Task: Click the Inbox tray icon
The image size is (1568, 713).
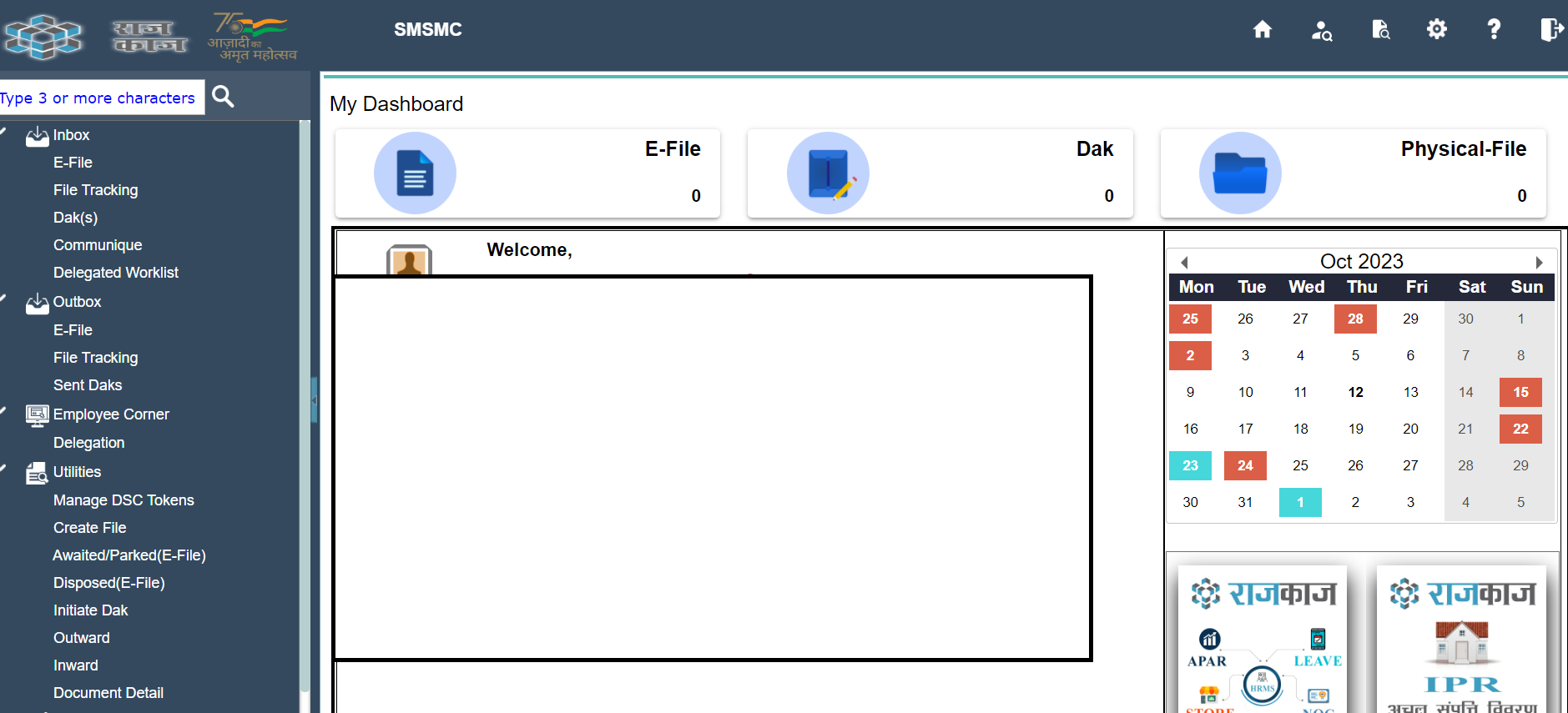Action: 37,136
